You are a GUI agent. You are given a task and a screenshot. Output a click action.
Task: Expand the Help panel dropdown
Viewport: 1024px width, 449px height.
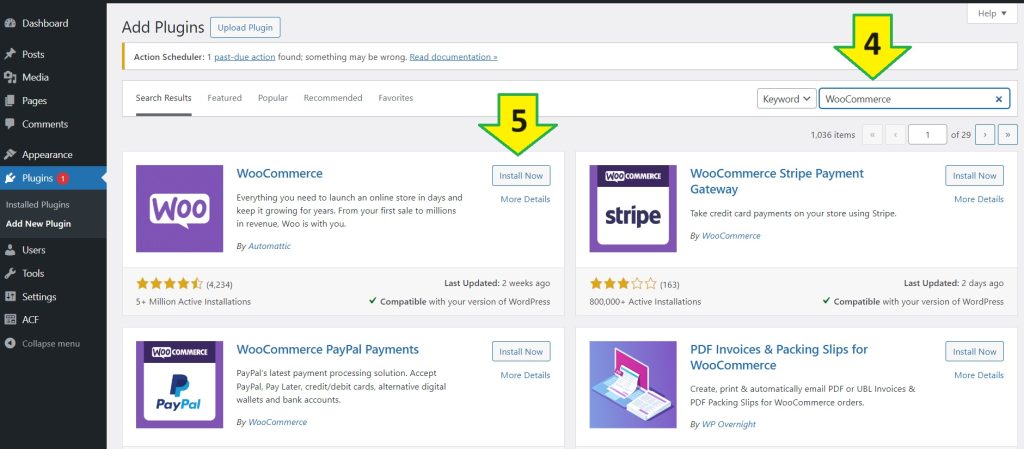[992, 14]
